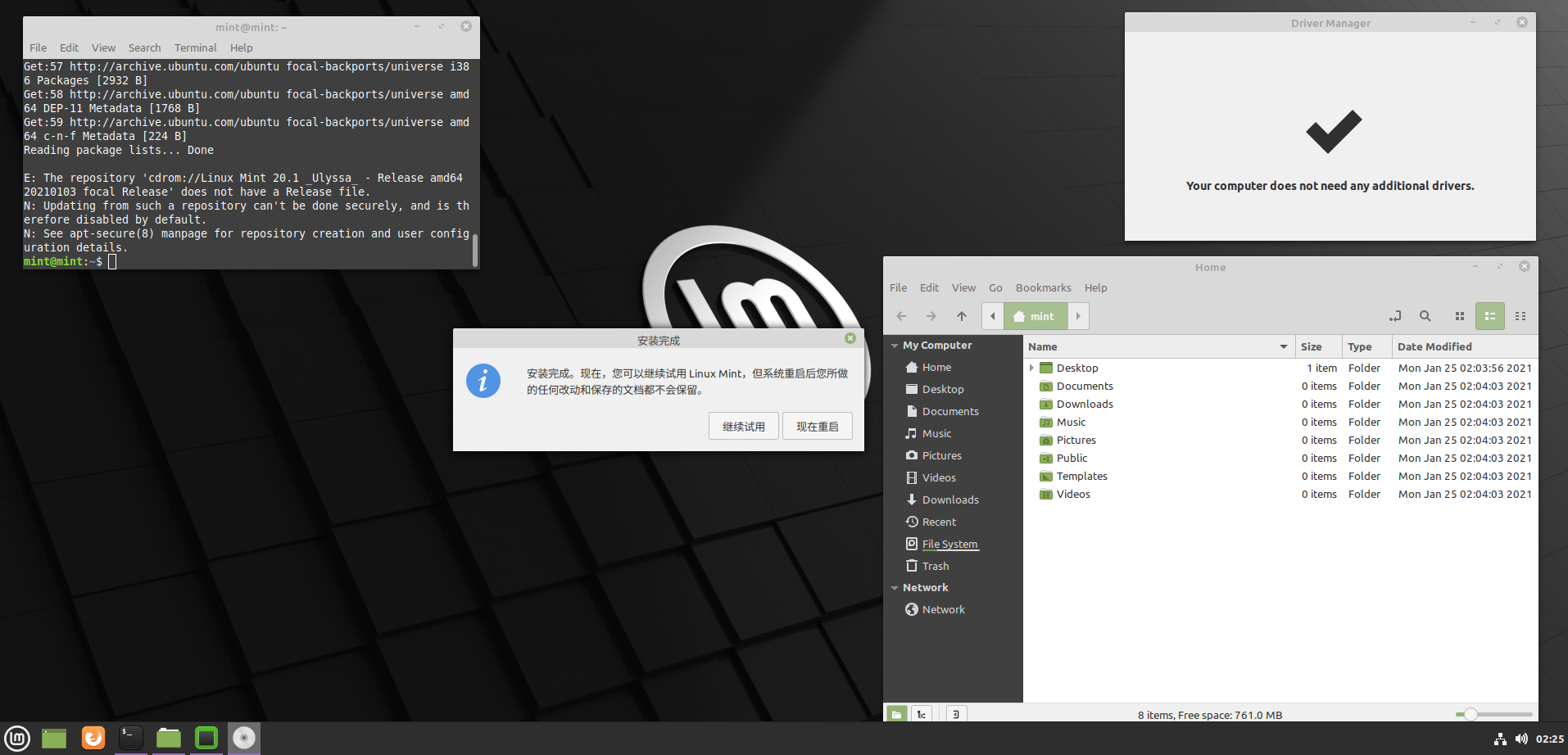Open Documents in the sidebar
This screenshot has height=755, width=1568.
click(x=950, y=411)
